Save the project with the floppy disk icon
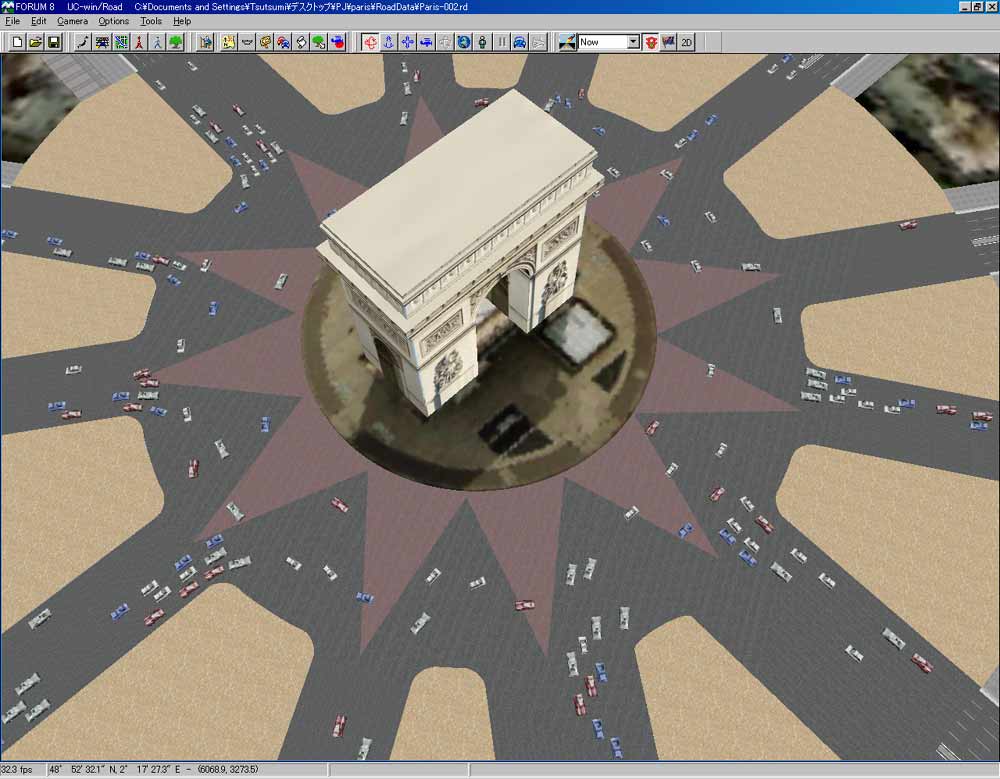Viewport: 1000px width, 779px height. coord(54,42)
